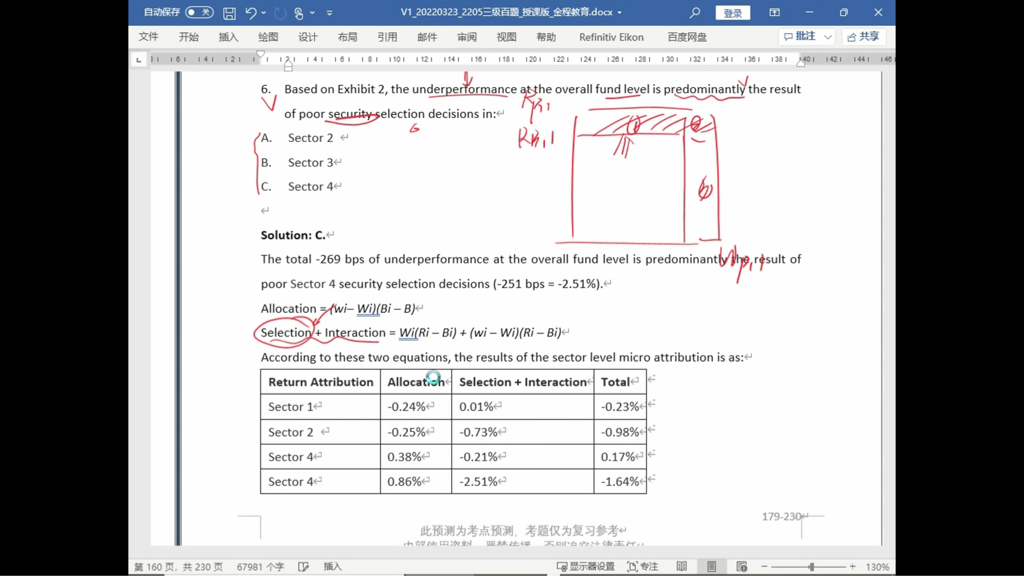Open the 百度网盘 tab
This screenshot has height=576, width=1024.
tap(687, 37)
